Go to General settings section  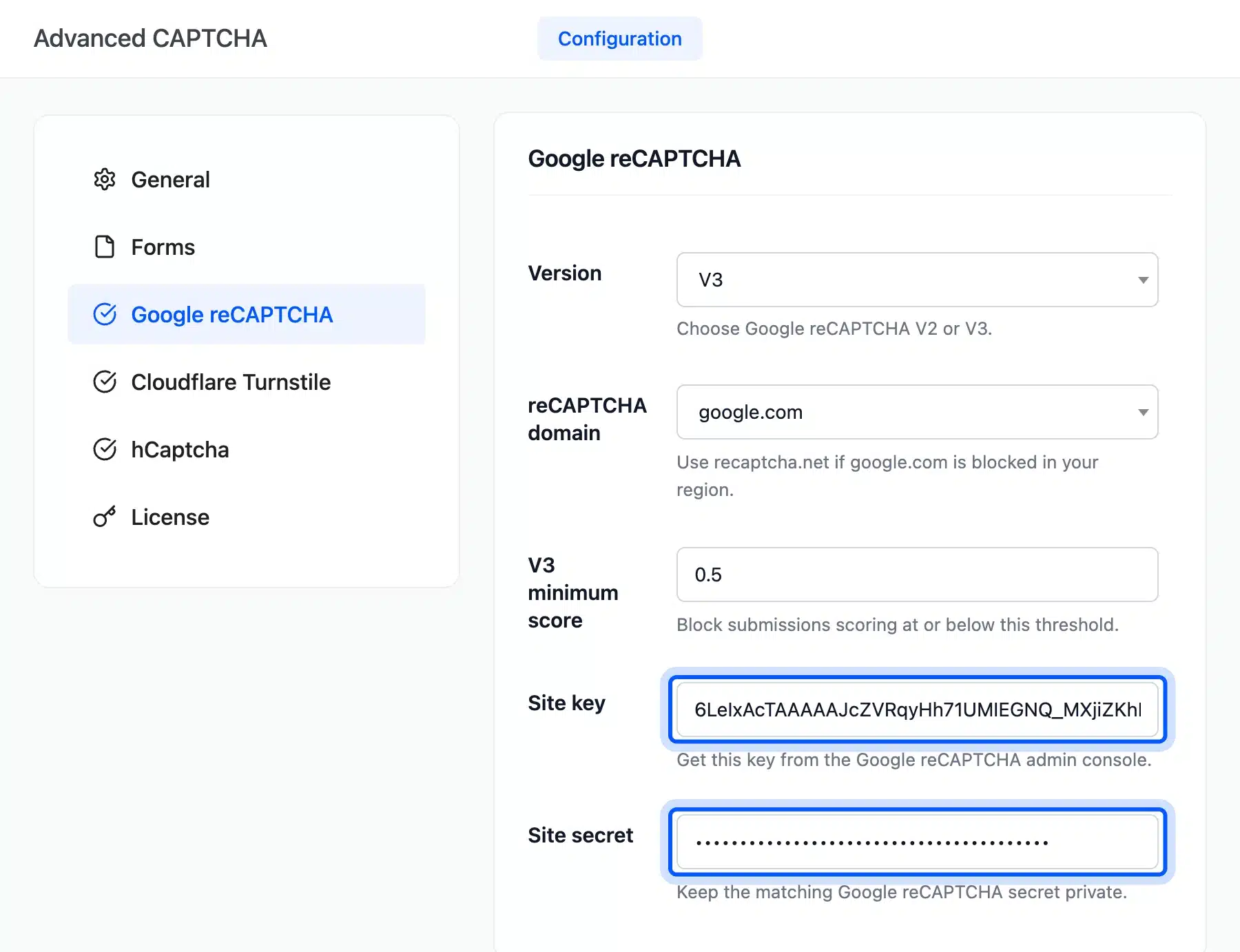click(x=247, y=179)
